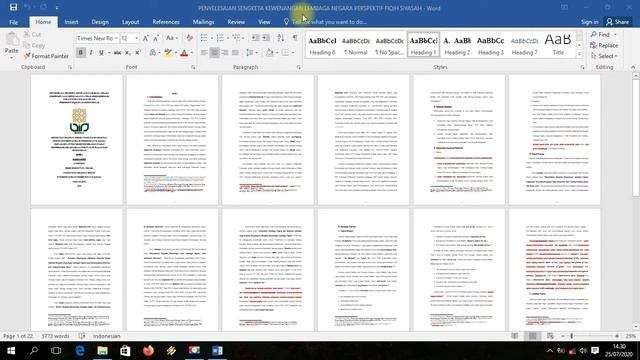Switch to the References tab
This screenshot has height=360, width=640.
coord(166,22)
